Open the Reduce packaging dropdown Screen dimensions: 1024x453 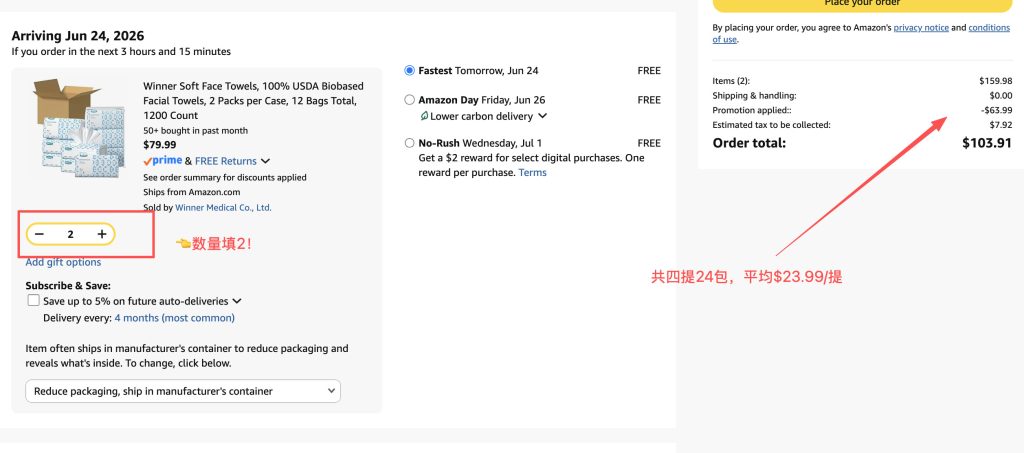pyautogui.click(x=183, y=391)
